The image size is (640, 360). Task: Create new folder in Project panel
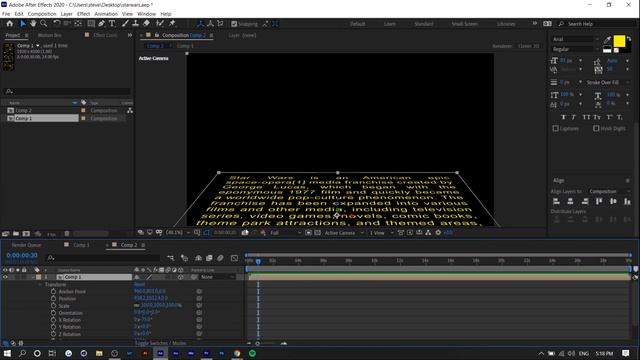(16, 234)
